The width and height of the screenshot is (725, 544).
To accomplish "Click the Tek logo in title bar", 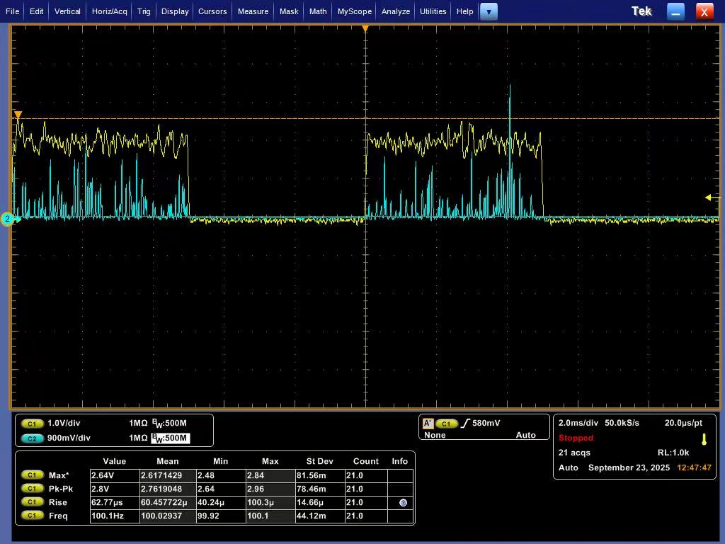I will pos(641,12).
